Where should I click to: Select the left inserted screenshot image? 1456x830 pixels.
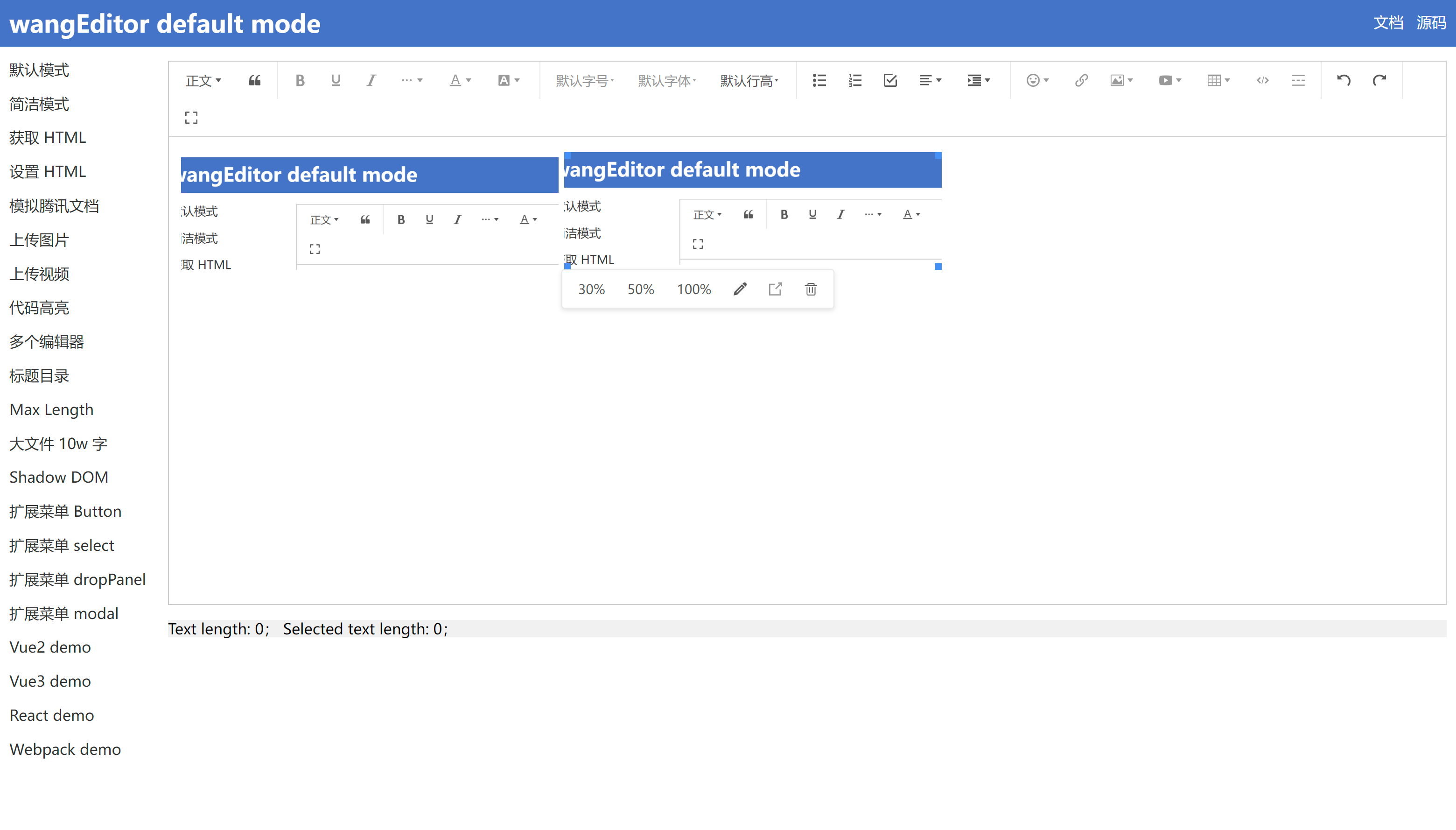click(x=369, y=214)
